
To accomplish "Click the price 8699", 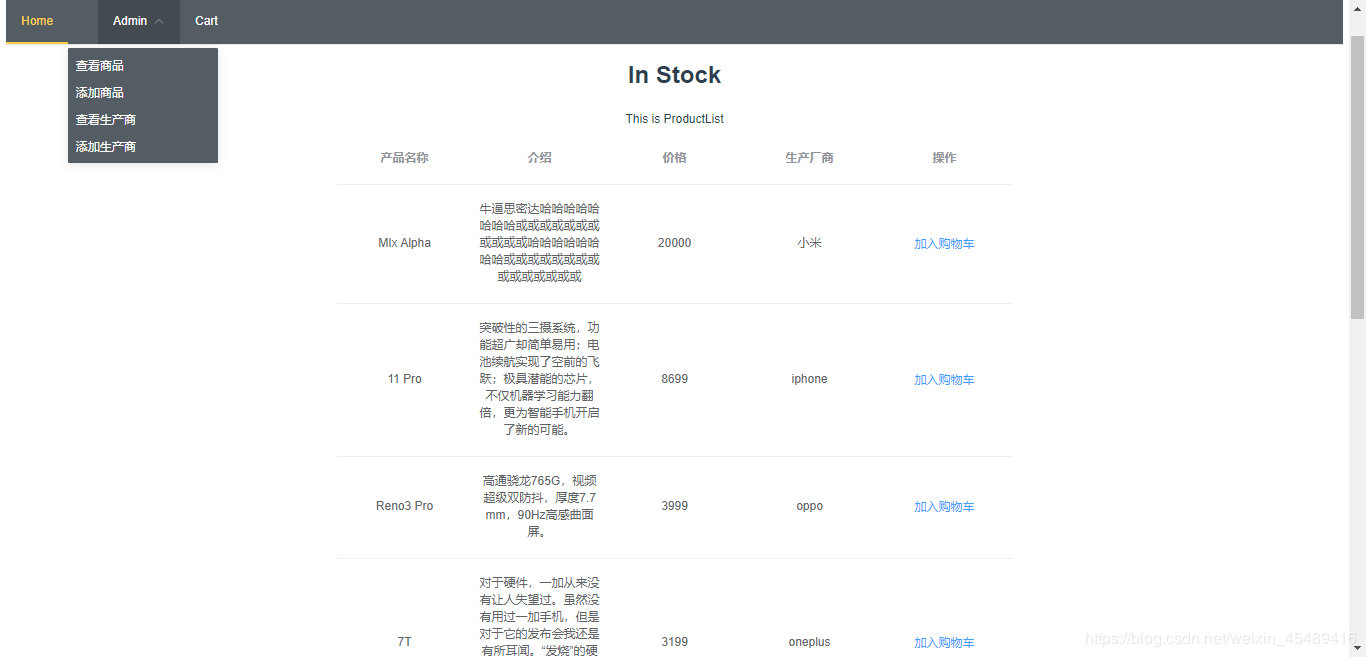I will [674, 379].
